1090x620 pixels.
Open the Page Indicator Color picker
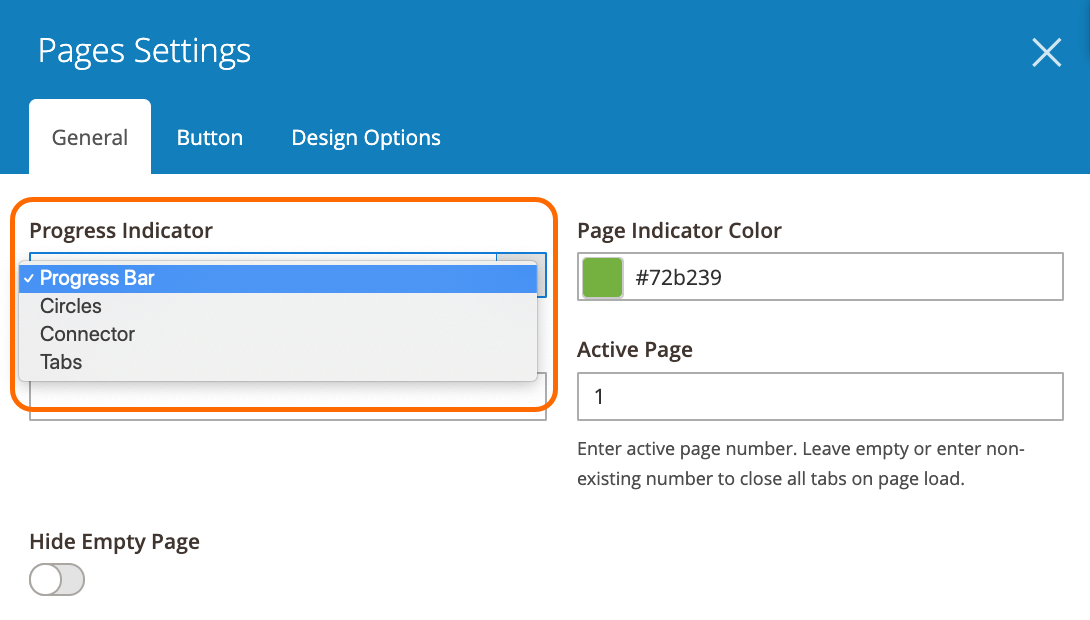pyautogui.click(x=601, y=276)
